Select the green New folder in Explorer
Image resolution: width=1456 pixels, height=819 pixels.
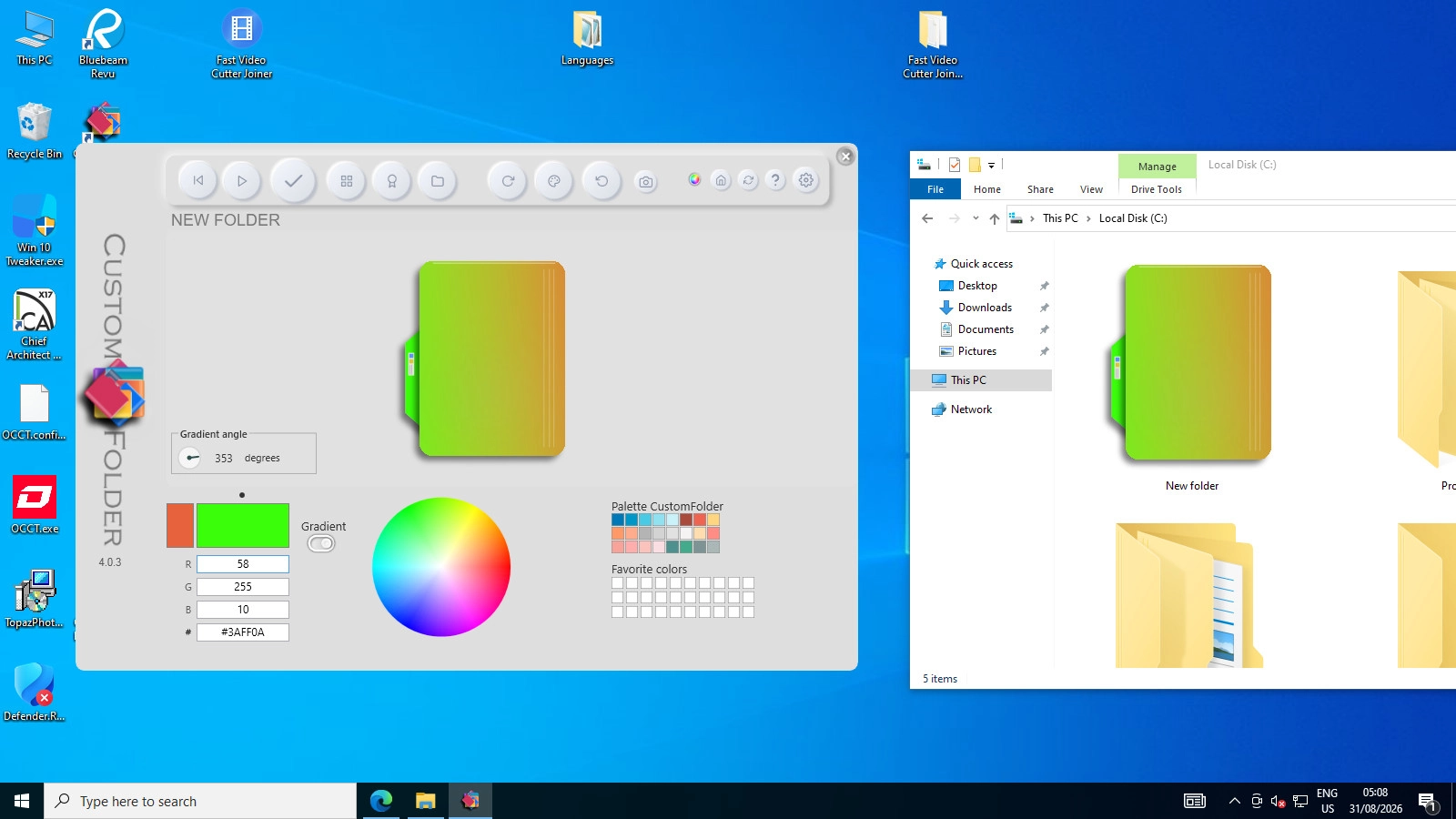(x=1192, y=378)
